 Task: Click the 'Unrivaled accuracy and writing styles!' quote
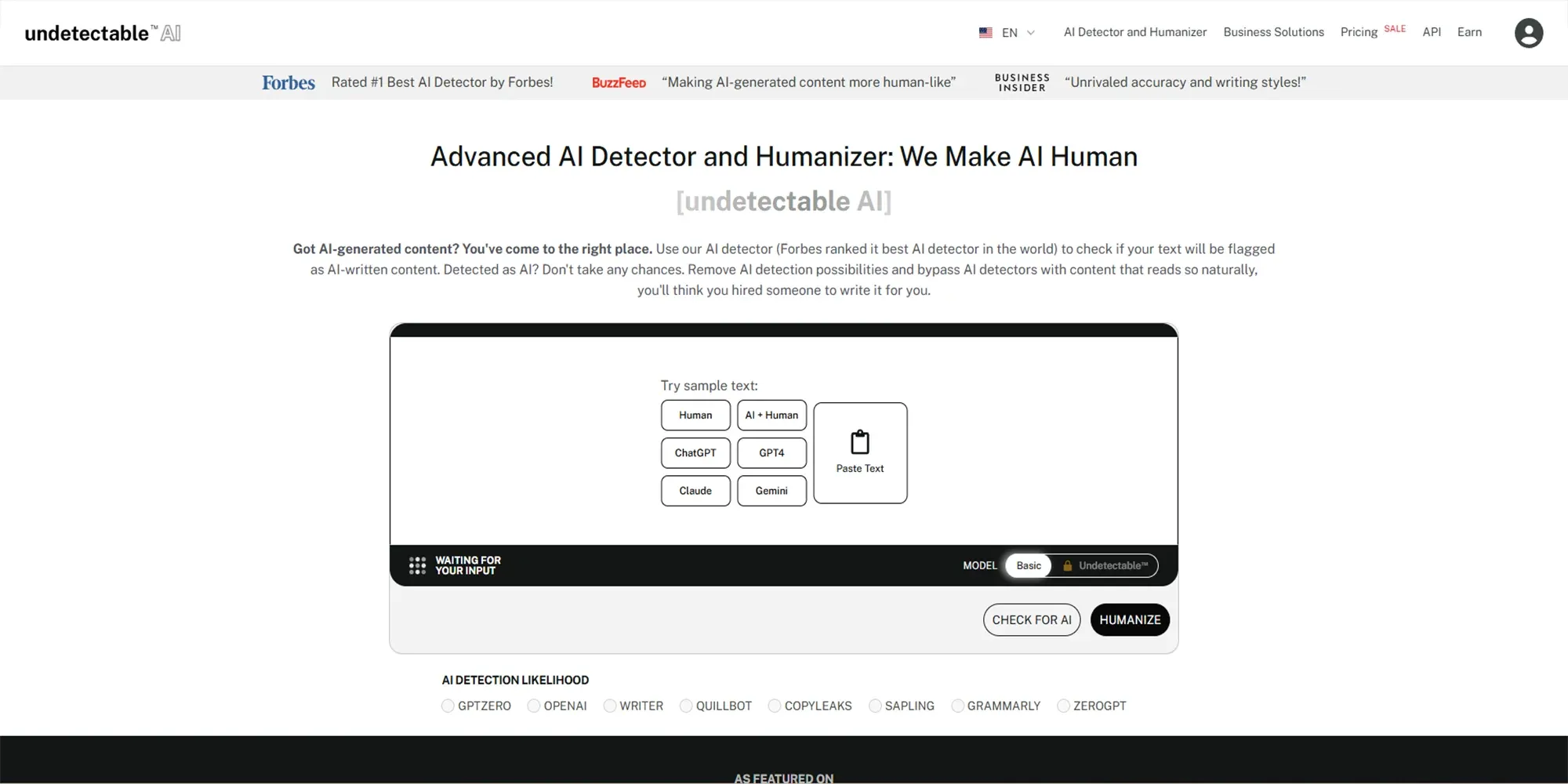1185,82
